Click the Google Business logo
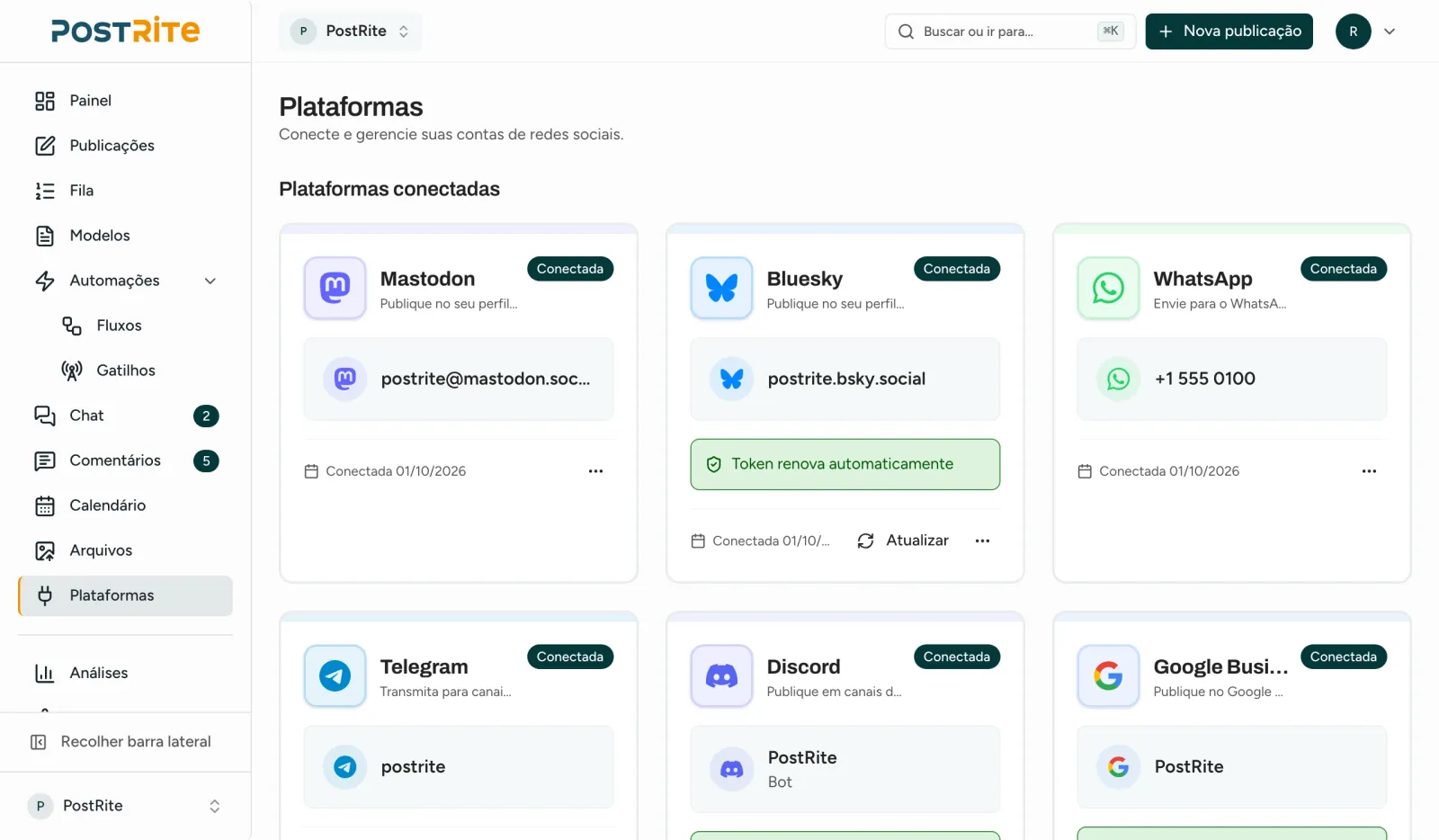Viewport: 1439px width, 840px height. pyautogui.click(x=1108, y=675)
